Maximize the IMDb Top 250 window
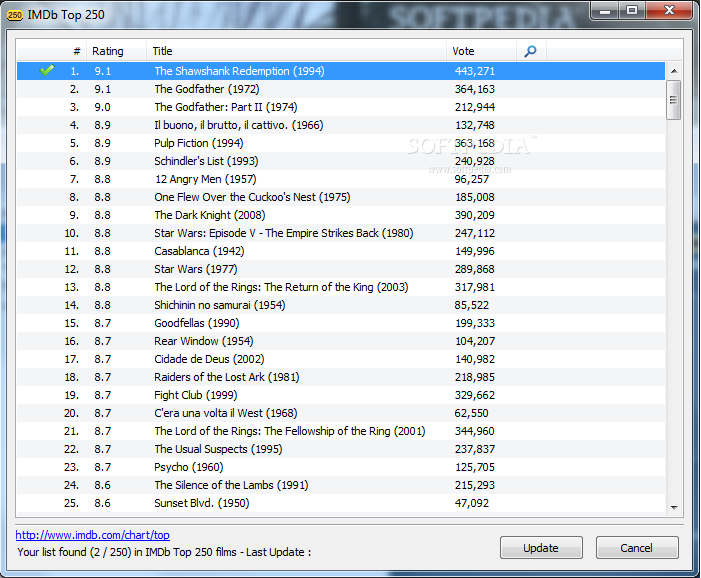The height and width of the screenshot is (578, 701). (x=632, y=11)
